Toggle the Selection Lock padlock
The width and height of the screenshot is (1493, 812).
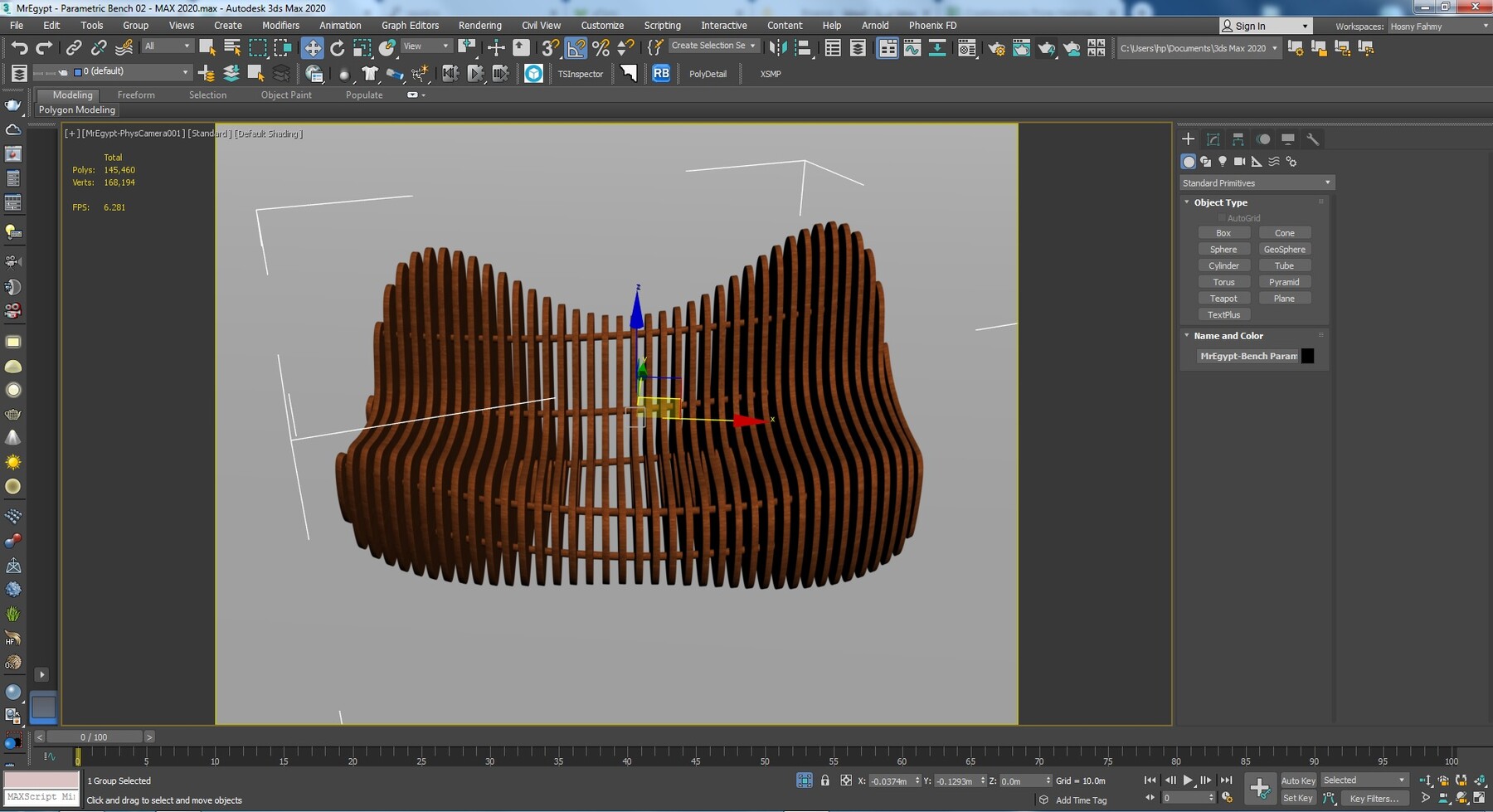[824, 780]
